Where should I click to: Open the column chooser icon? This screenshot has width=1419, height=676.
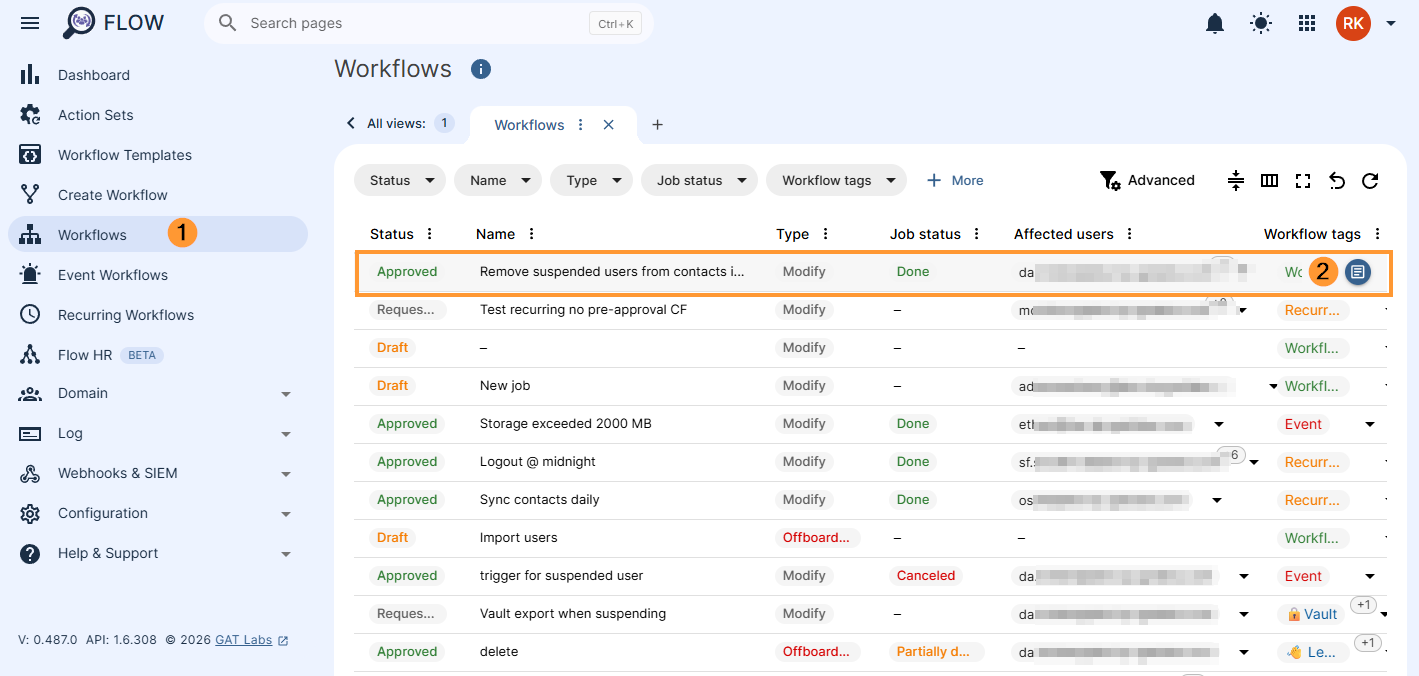coord(1269,181)
